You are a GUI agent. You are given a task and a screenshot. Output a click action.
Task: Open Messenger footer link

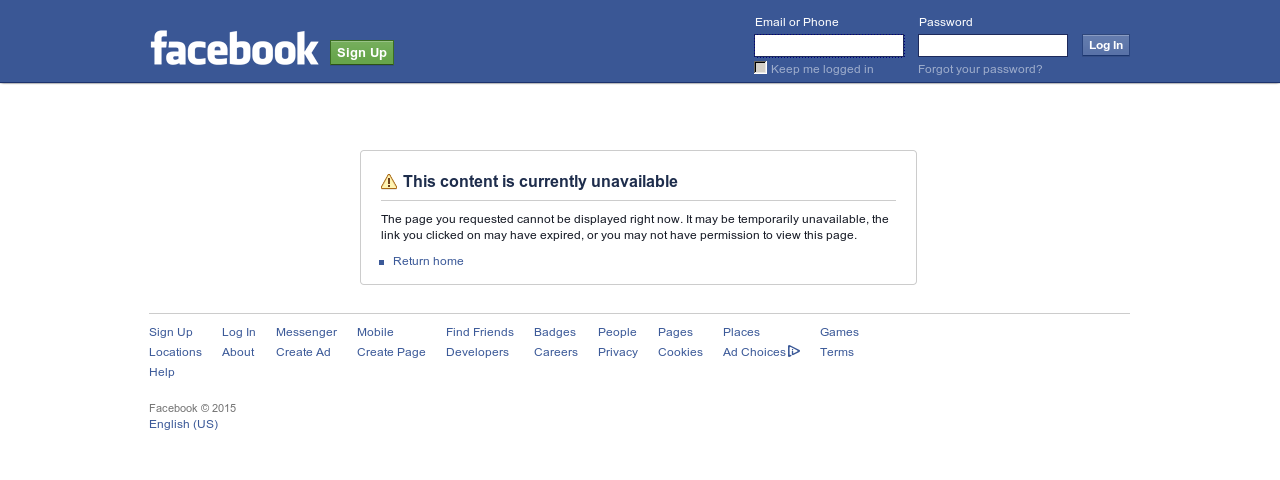click(306, 332)
